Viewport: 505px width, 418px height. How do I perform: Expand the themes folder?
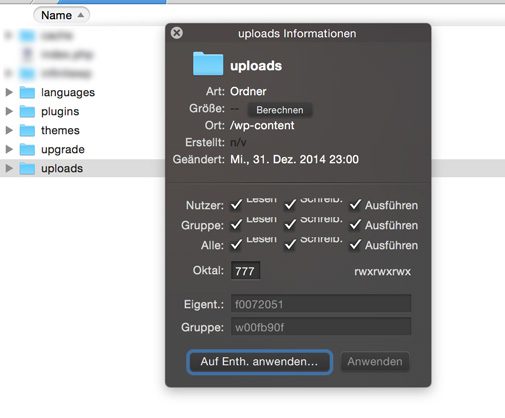click(9, 130)
